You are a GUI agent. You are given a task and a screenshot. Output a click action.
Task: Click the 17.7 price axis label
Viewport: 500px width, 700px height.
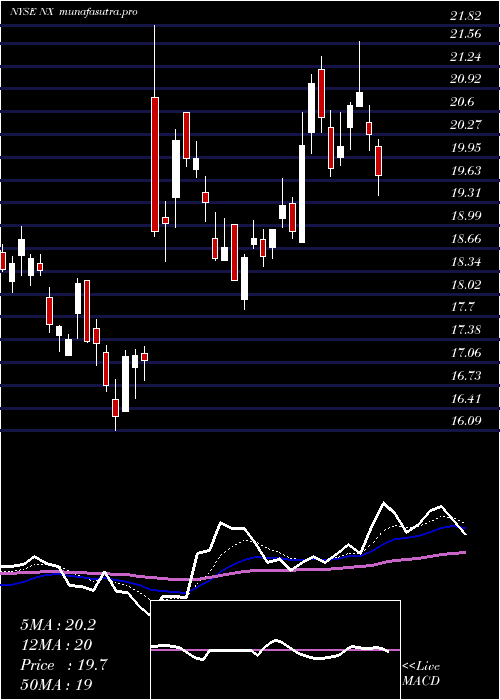coord(462,307)
